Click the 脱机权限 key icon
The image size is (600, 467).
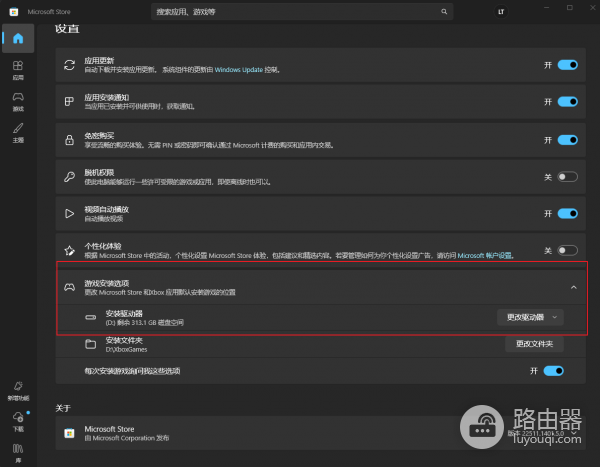tap(69, 176)
